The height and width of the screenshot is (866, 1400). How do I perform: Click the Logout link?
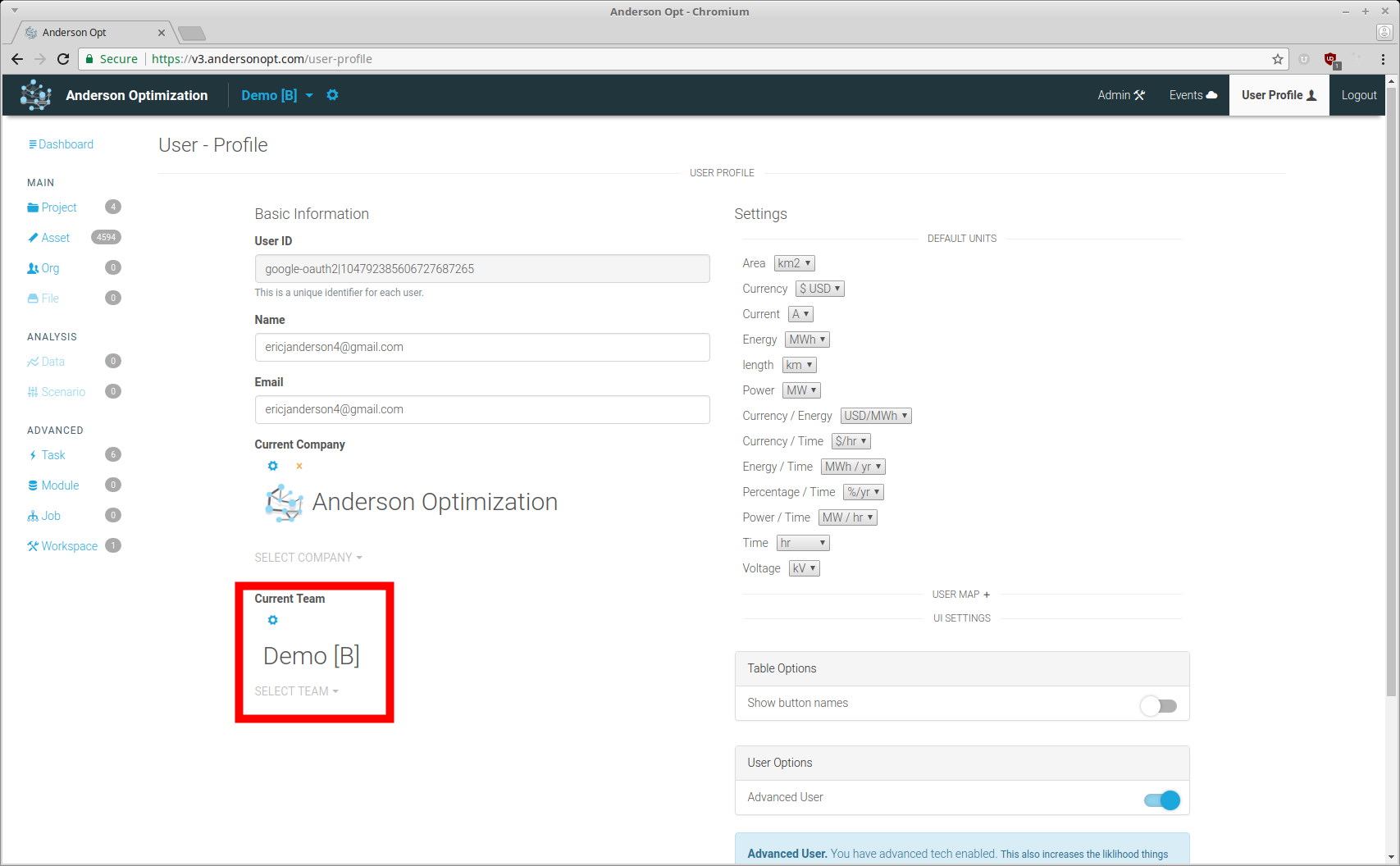coord(1358,95)
